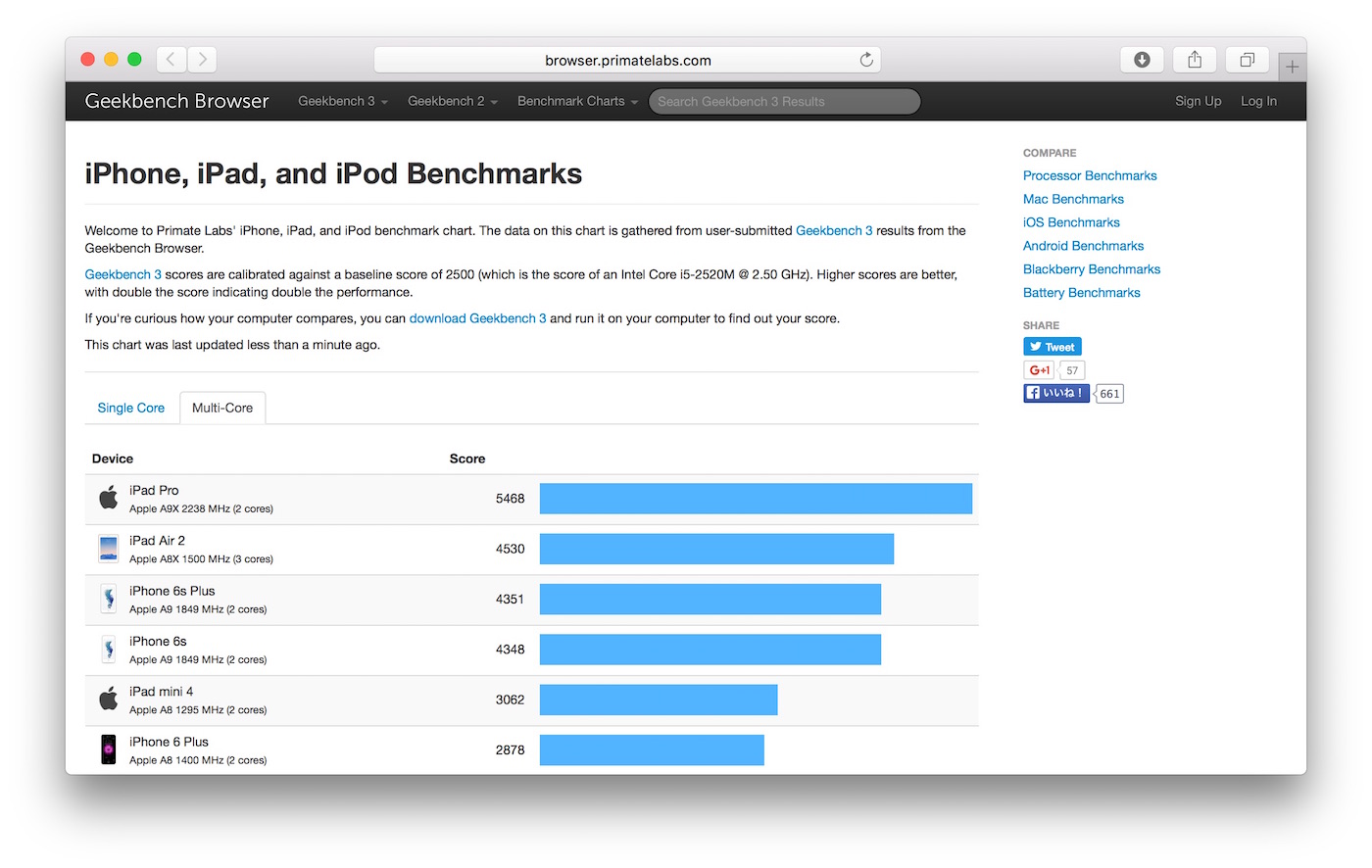Select the iPhone 6s Plus device name
Image resolution: width=1372 pixels, height=868 pixels.
(171, 591)
